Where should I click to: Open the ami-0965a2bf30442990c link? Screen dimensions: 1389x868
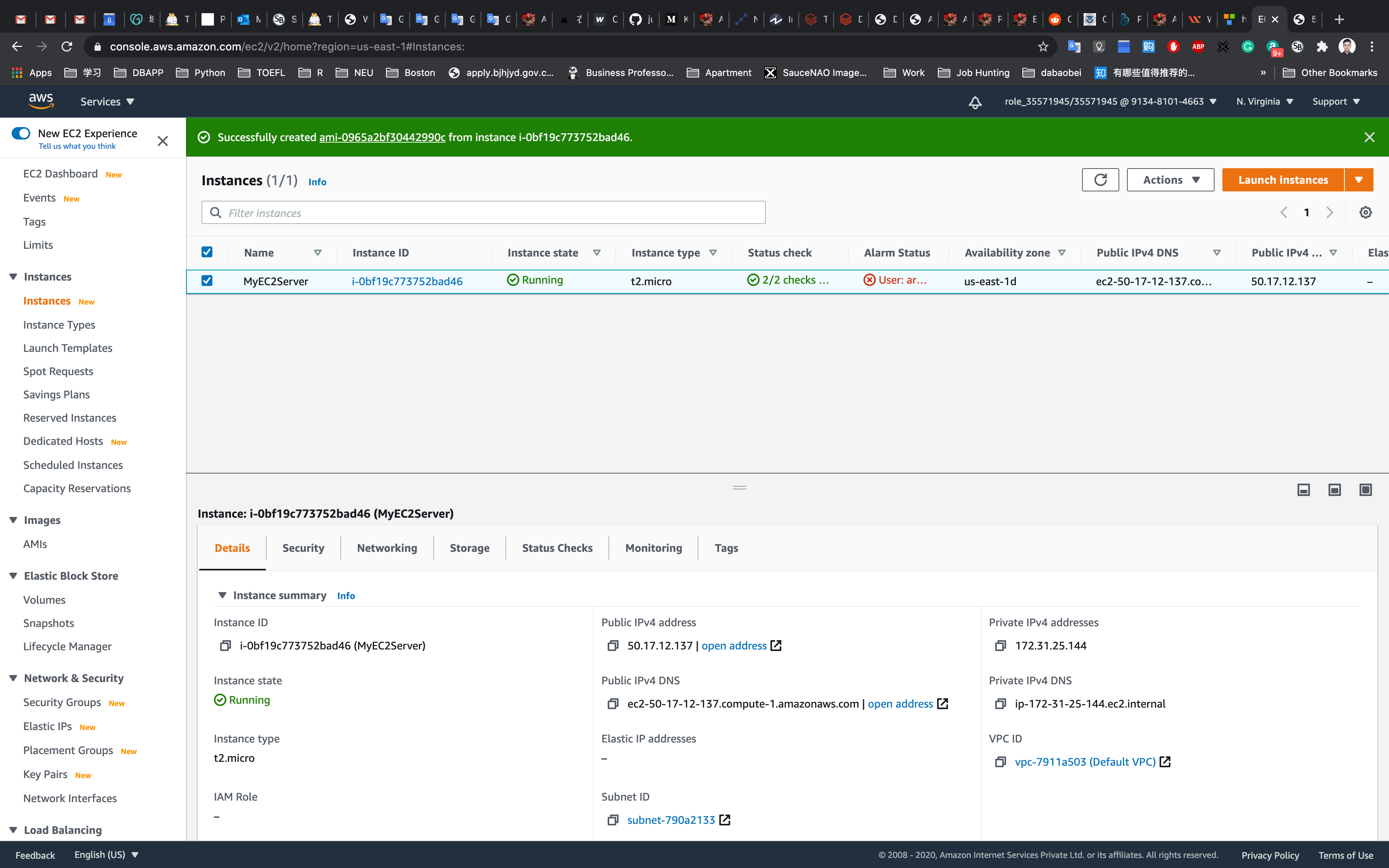[382, 137]
